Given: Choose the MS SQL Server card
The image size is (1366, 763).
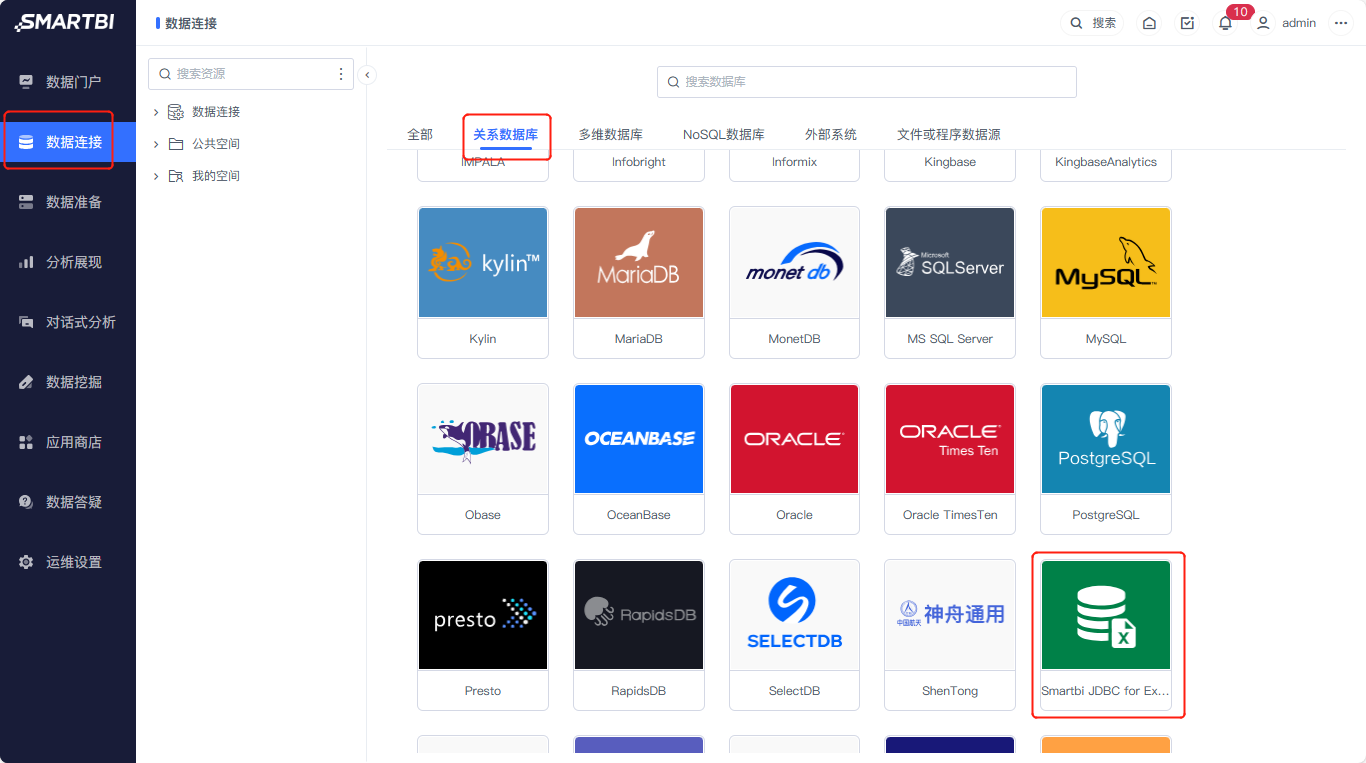Looking at the screenshot, I should (x=950, y=283).
